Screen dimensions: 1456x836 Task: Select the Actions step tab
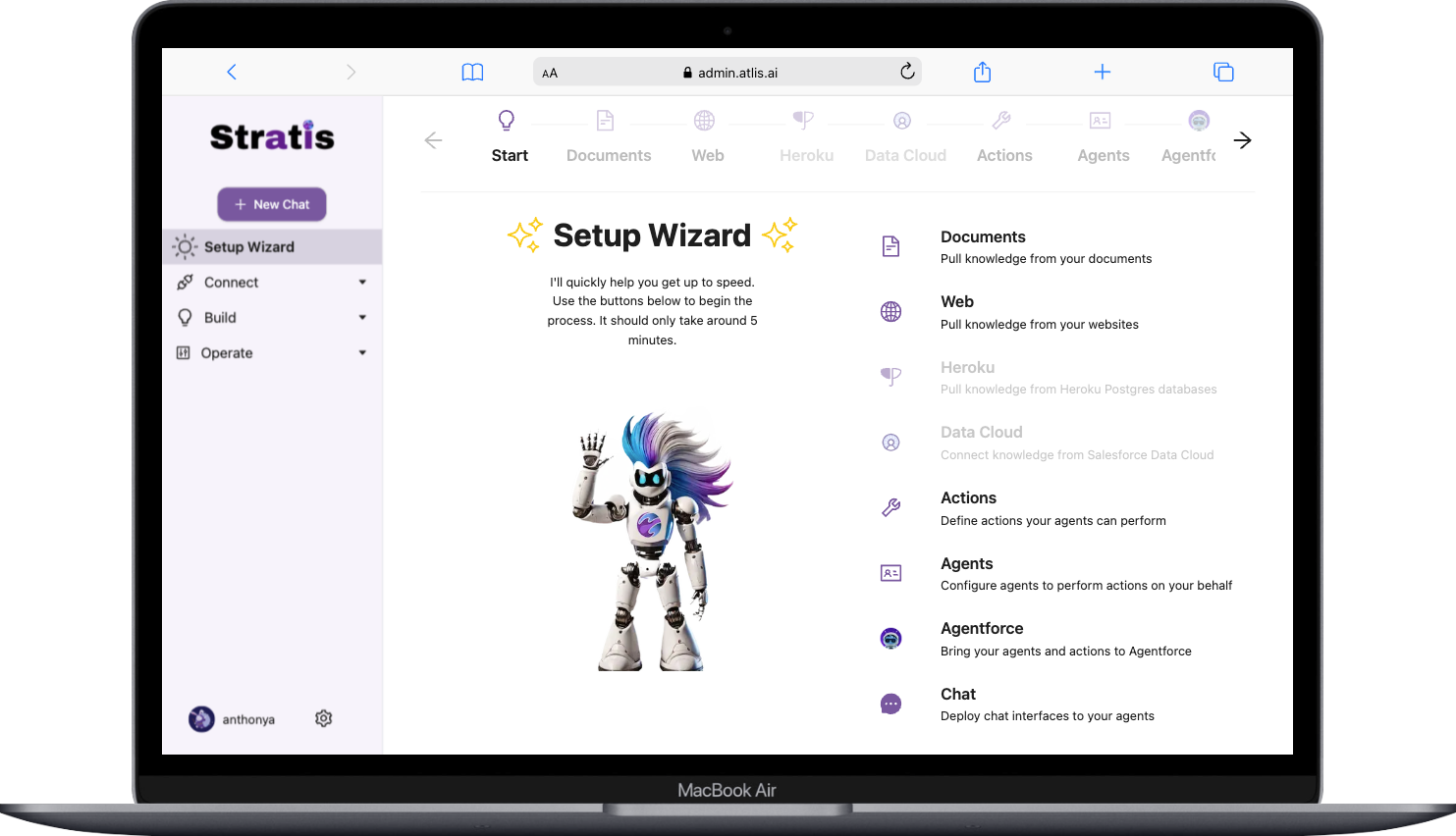[x=1004, y=138]
